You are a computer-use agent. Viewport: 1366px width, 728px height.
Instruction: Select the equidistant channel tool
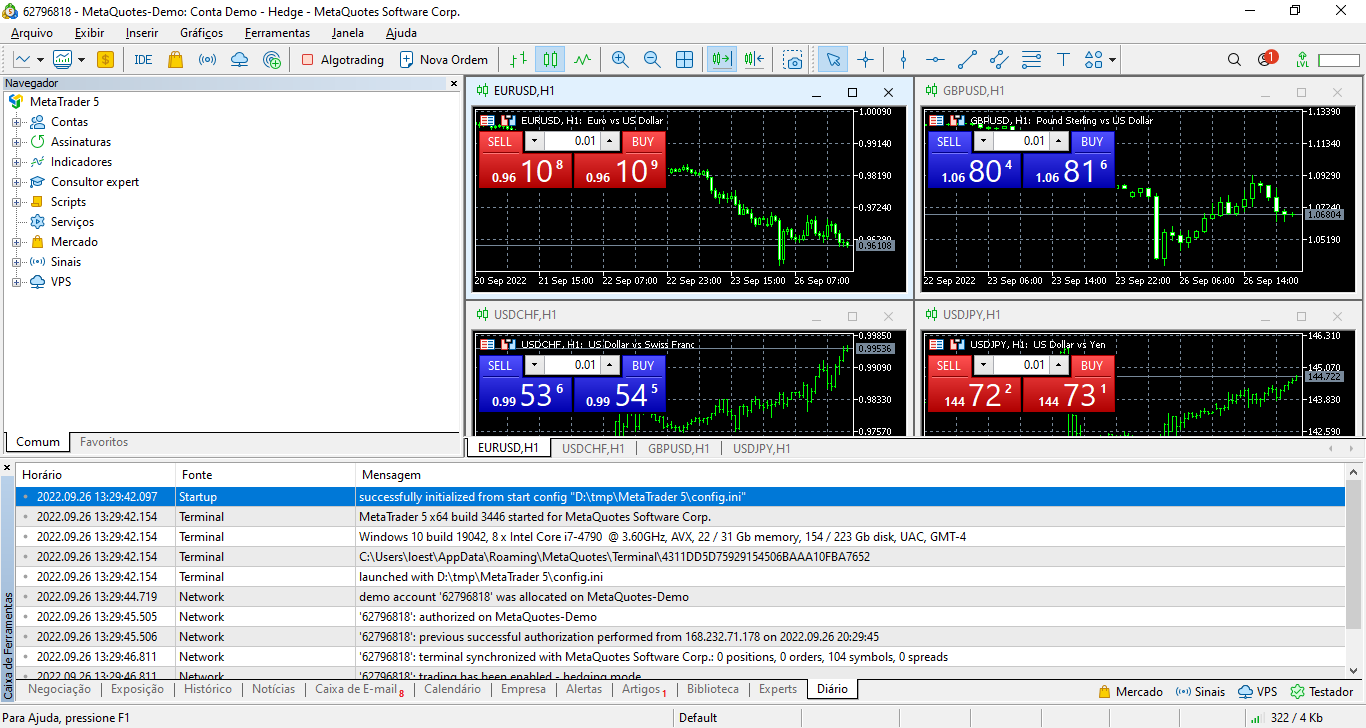point(999,60)
